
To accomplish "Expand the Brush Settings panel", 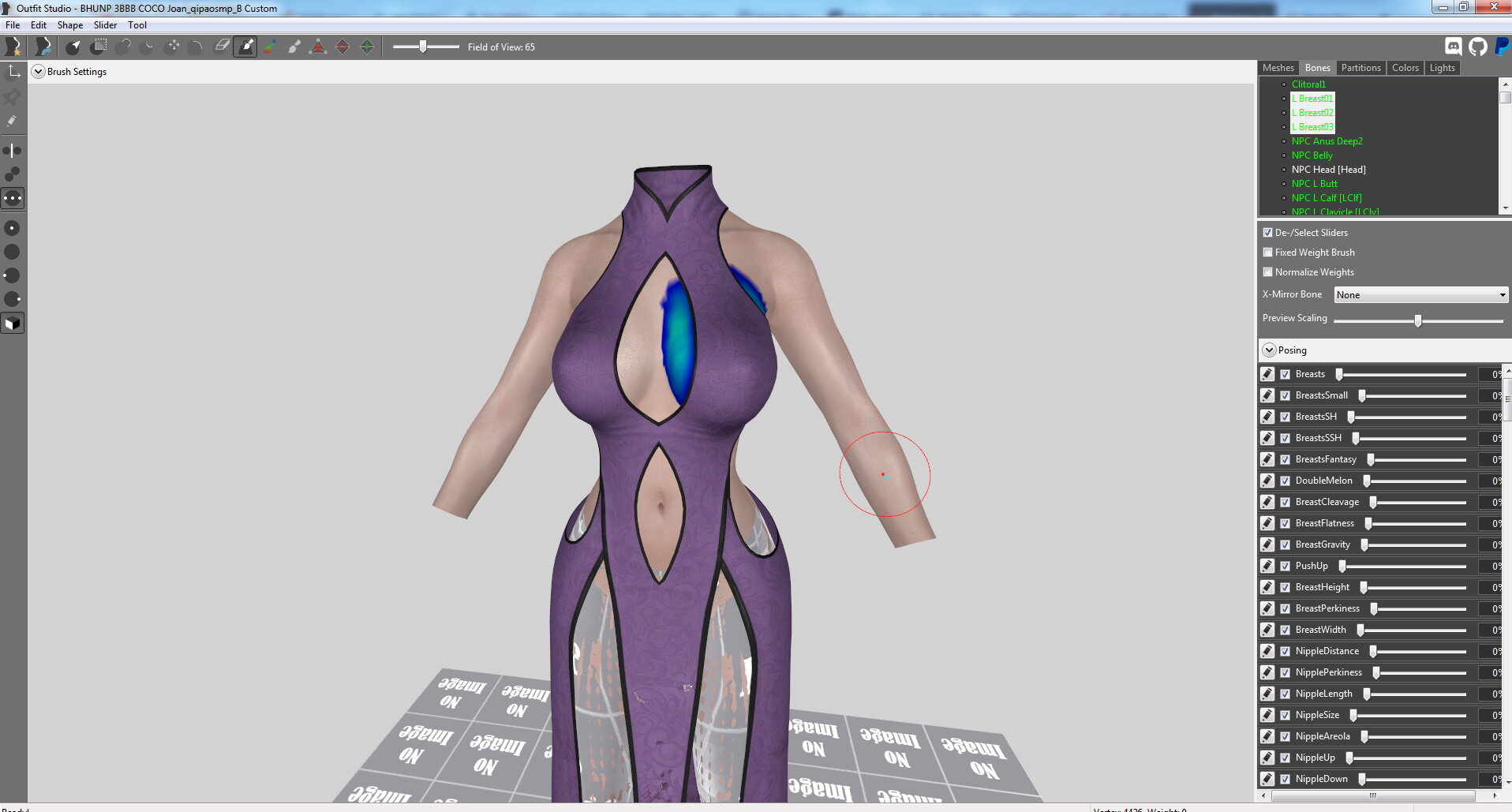I will pyautogui.click(x=38, y=72).
